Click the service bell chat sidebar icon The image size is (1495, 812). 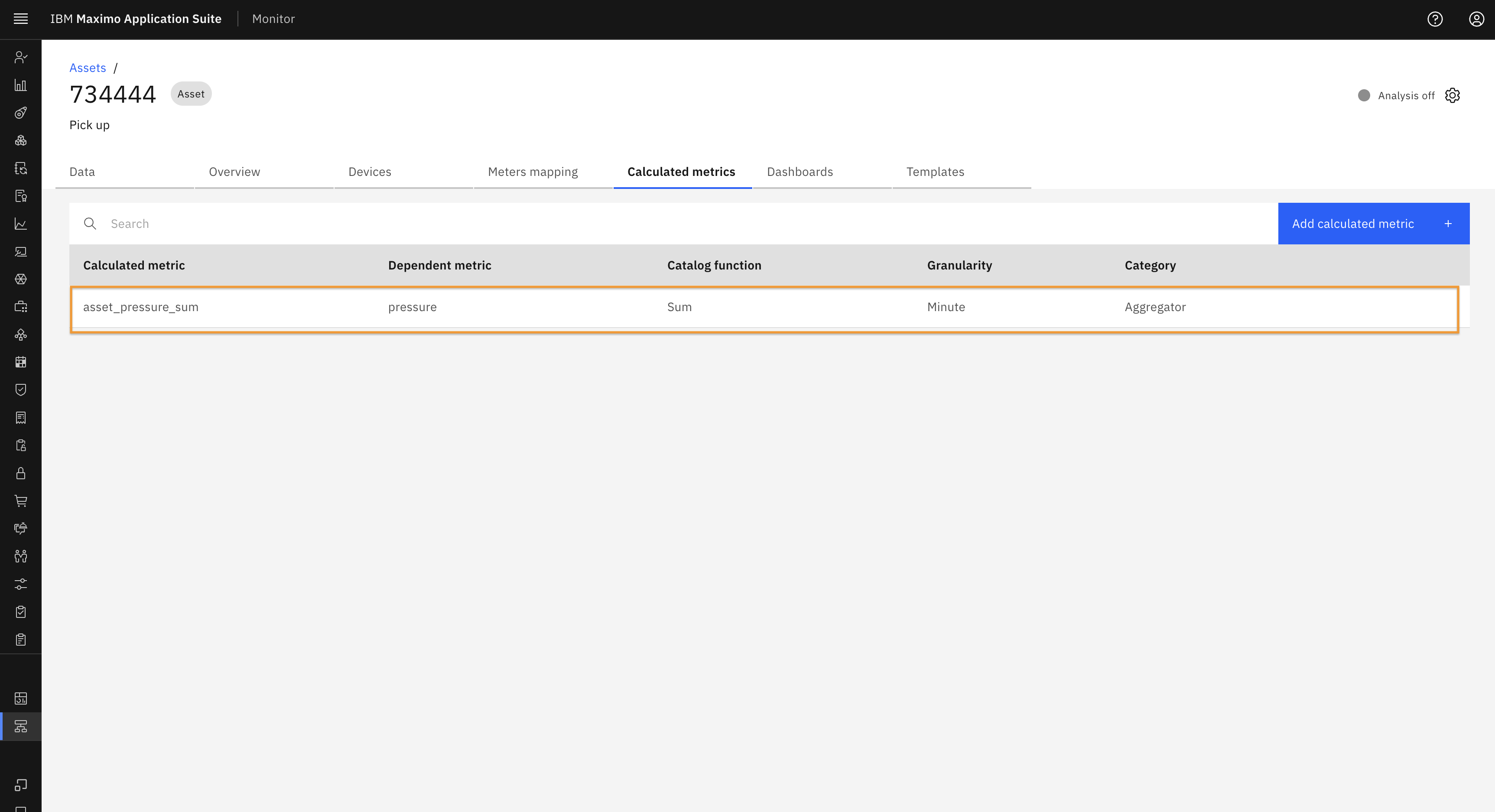21,528
